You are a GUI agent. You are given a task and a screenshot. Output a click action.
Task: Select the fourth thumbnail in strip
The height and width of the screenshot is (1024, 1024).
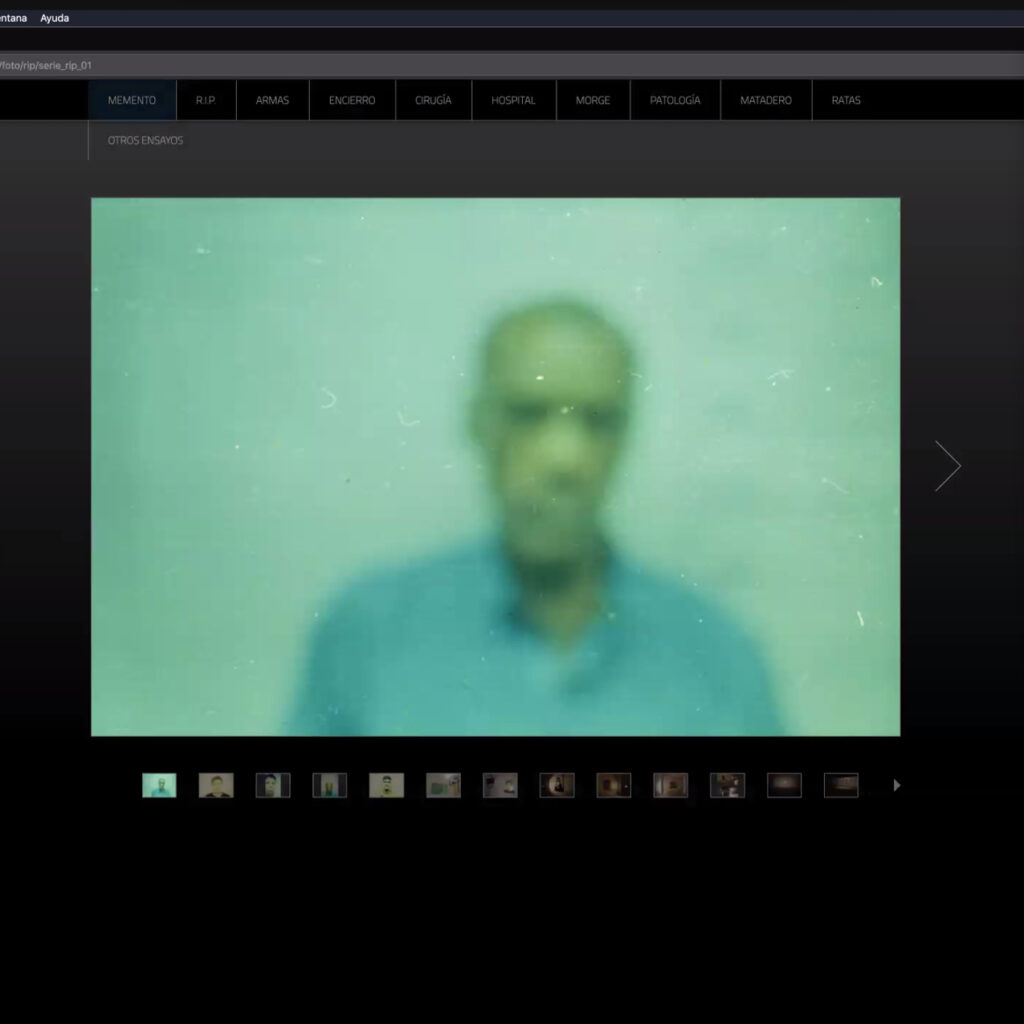click(330, 785)
